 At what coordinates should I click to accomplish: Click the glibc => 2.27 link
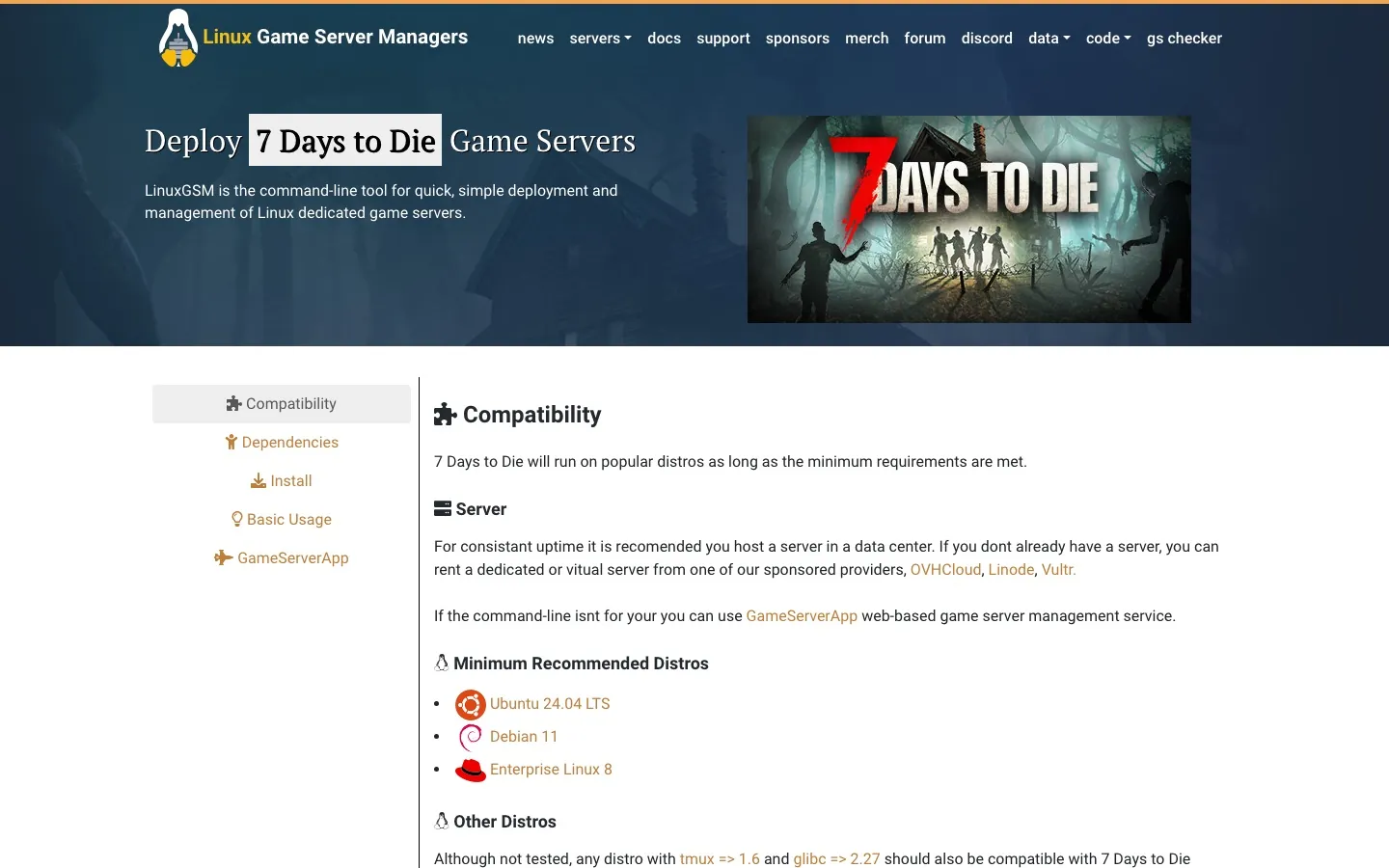[x=837, y=859]
